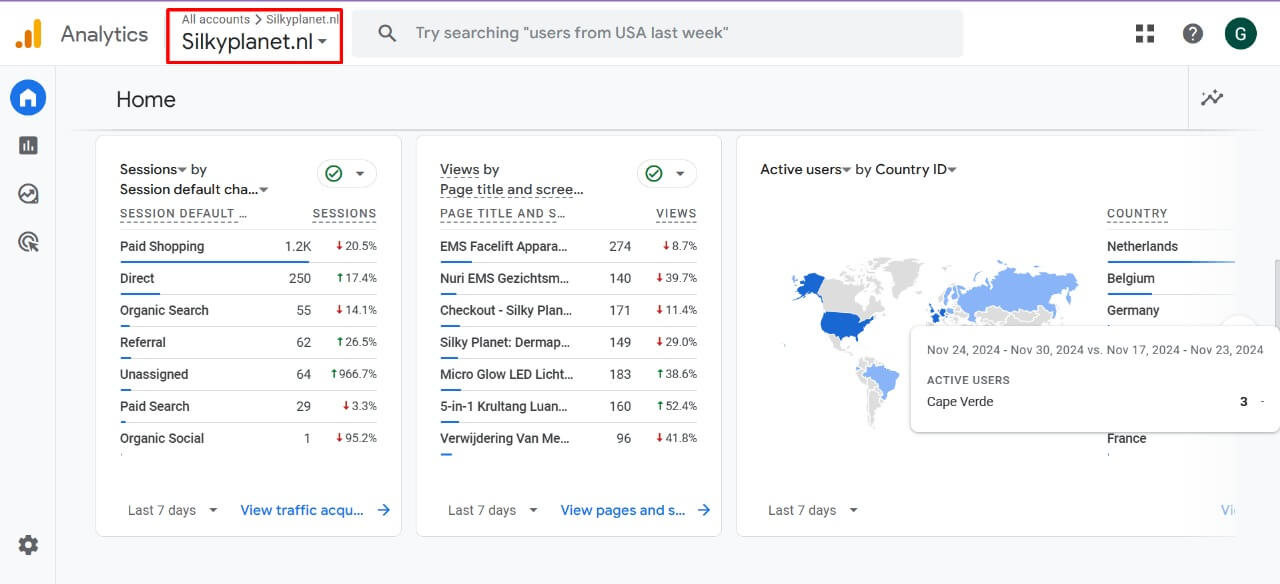Viewport: 1280px width, 584px height.
Task: Open the Explore icon in sidebar
Action: [x=28, y=194]
